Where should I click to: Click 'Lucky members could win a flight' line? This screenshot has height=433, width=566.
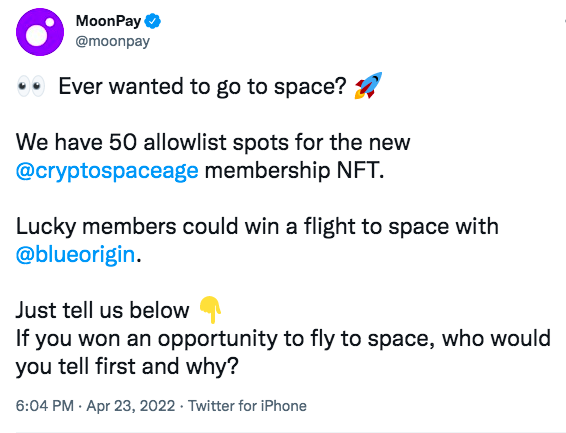[257, 227]
